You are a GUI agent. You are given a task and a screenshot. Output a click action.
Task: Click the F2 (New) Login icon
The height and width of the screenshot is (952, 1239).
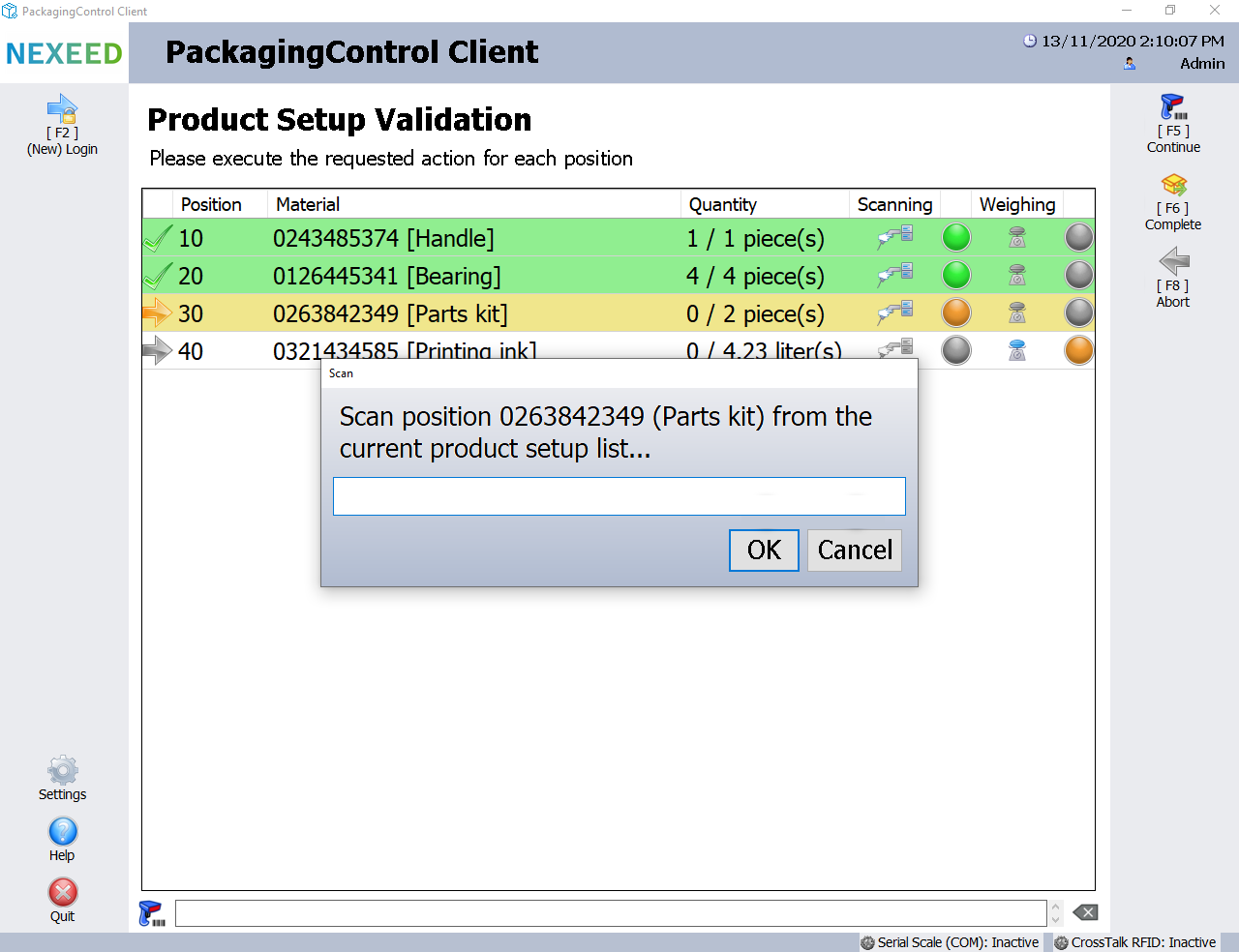62,108
